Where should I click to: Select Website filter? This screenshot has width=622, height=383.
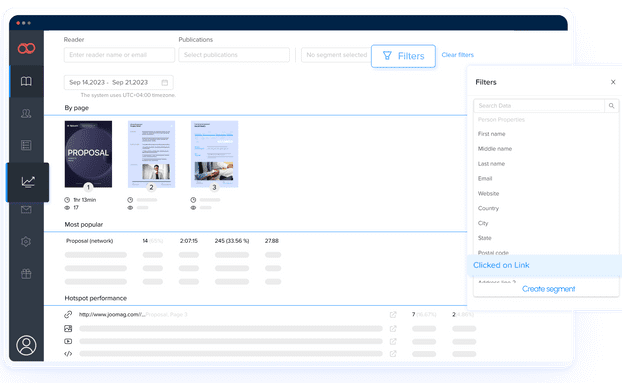pos(488,193)
